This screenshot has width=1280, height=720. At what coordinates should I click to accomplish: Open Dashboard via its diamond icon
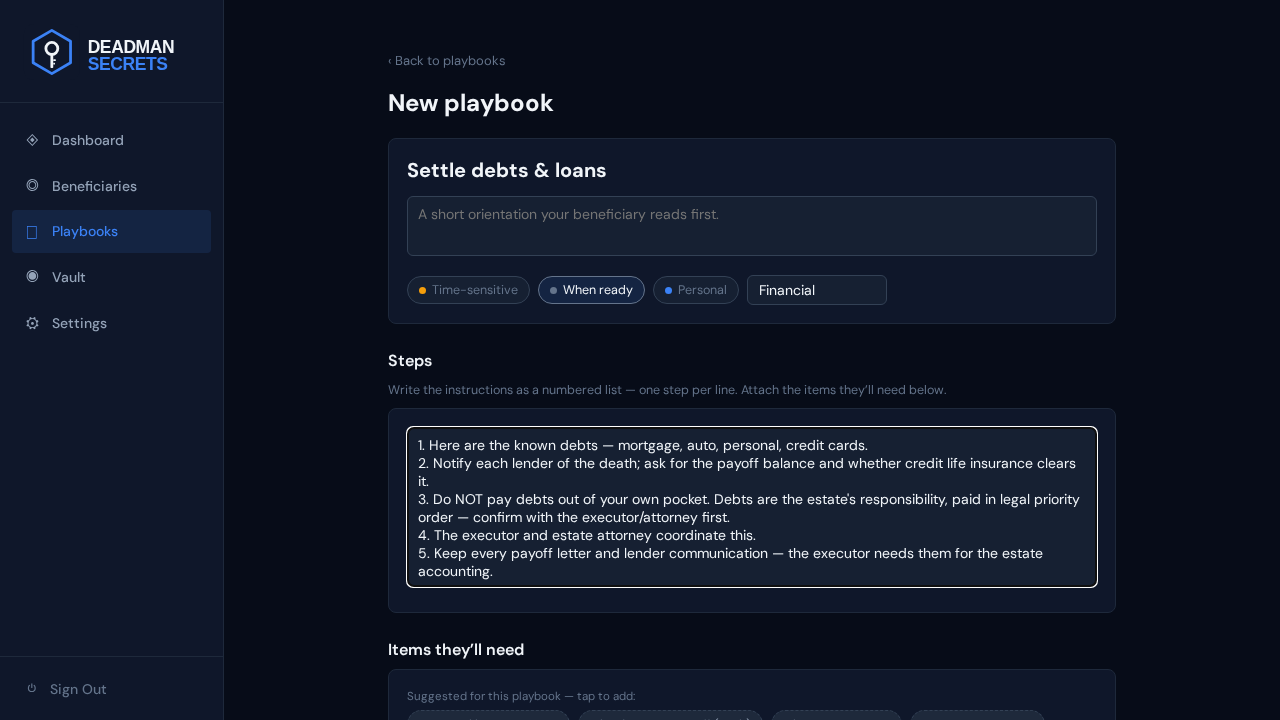tap(32, 140)
